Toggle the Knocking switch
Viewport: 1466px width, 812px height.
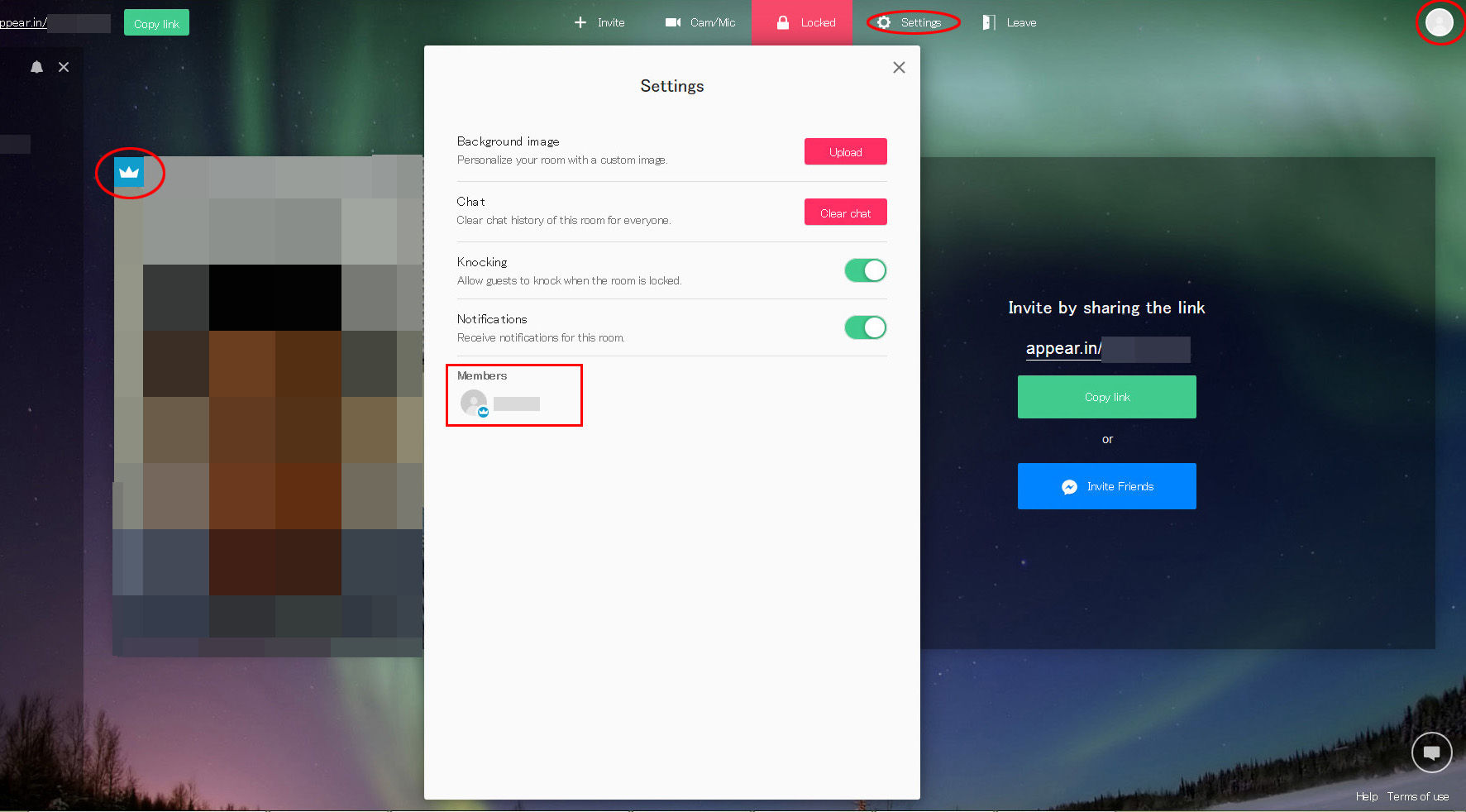tap(865, 270)
